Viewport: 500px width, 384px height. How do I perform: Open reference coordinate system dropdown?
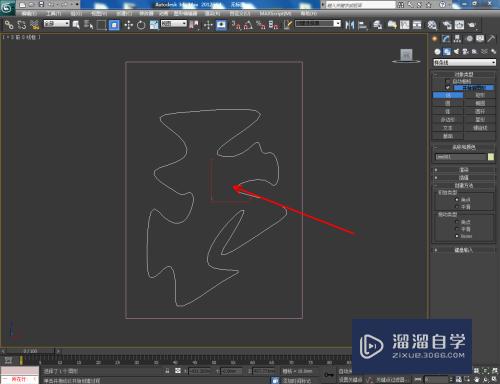174,23
